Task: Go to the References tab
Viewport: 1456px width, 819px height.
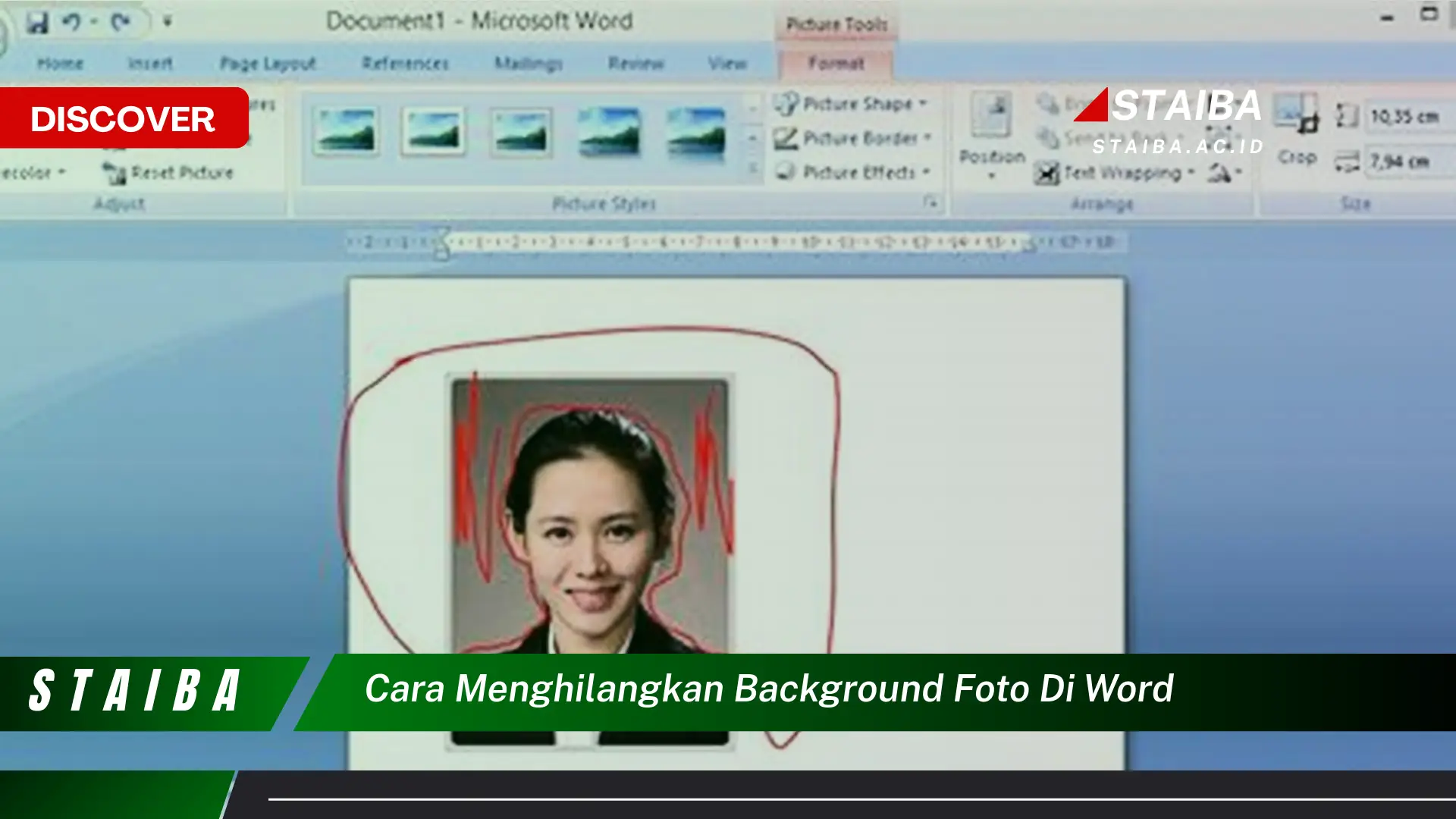Action: pos(406,64)
